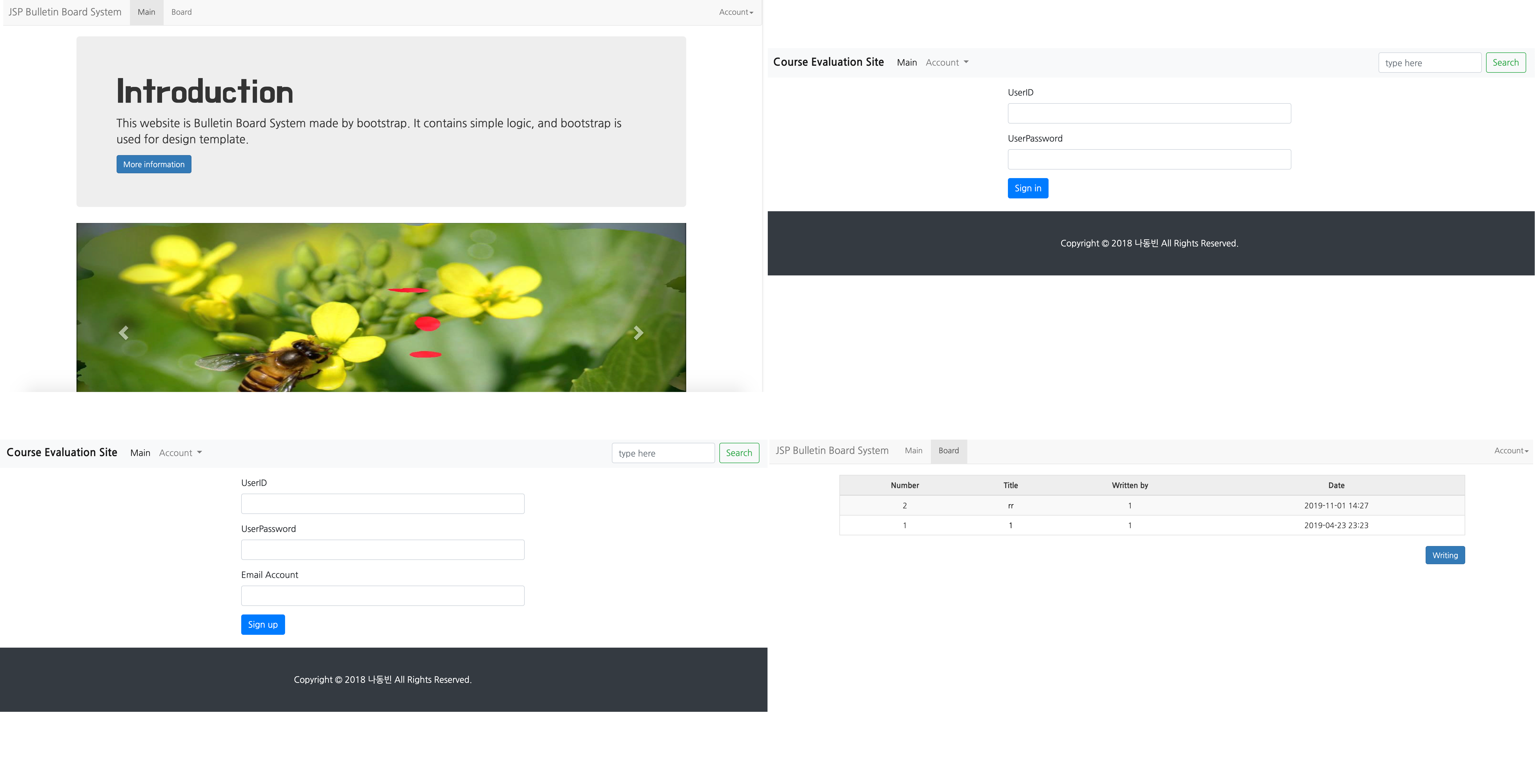Click the Writing button below the board table
Screen dimensions: 1535x784
point(1444,555)
